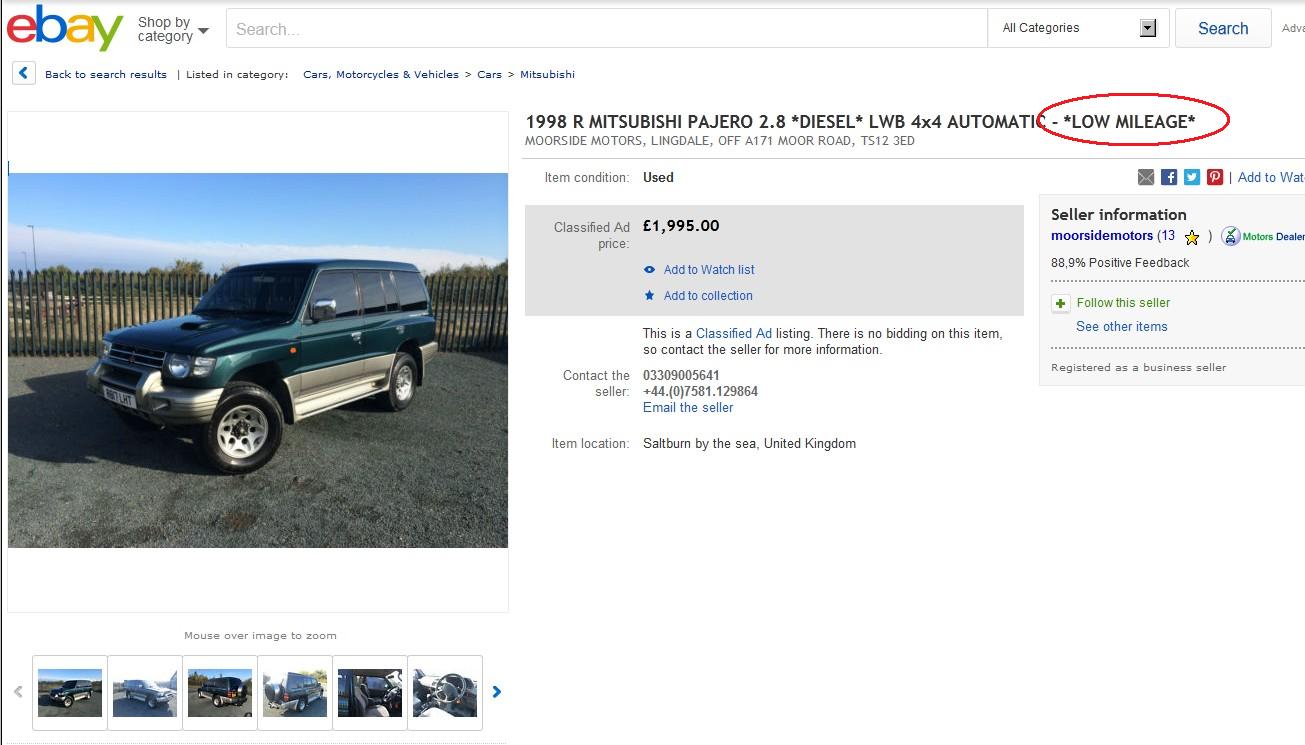Click the eBay logo
The width and height of the screenshot is (1305, 745).
pos(65,28)
